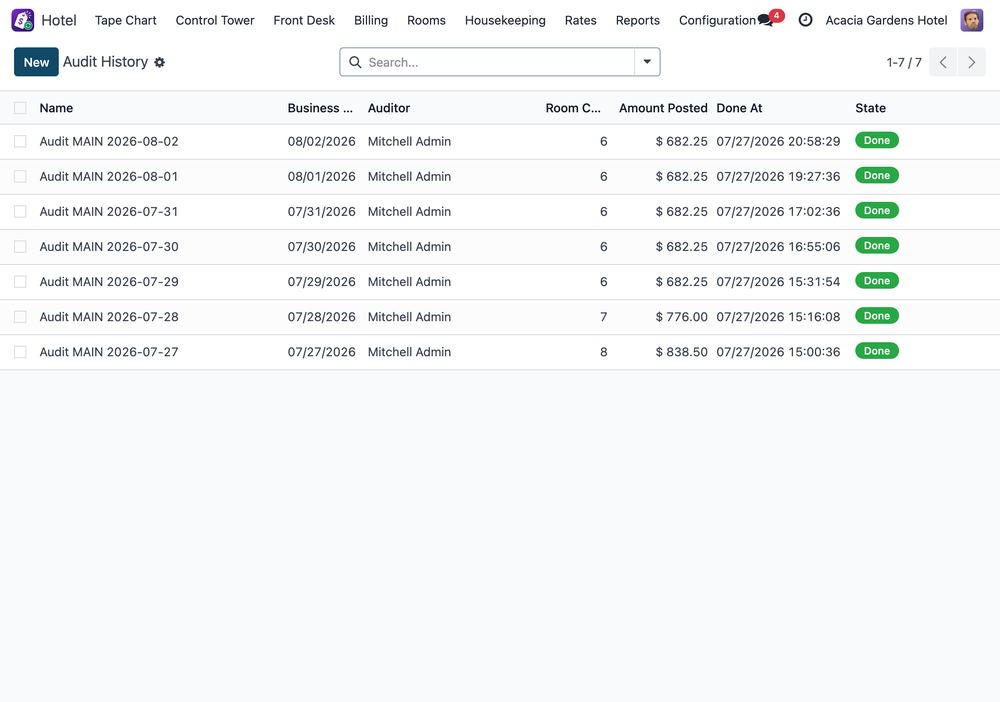Screen dimensions: 1000x702
Task: Open the Rates menu
Action: click(x=580, y=20)
